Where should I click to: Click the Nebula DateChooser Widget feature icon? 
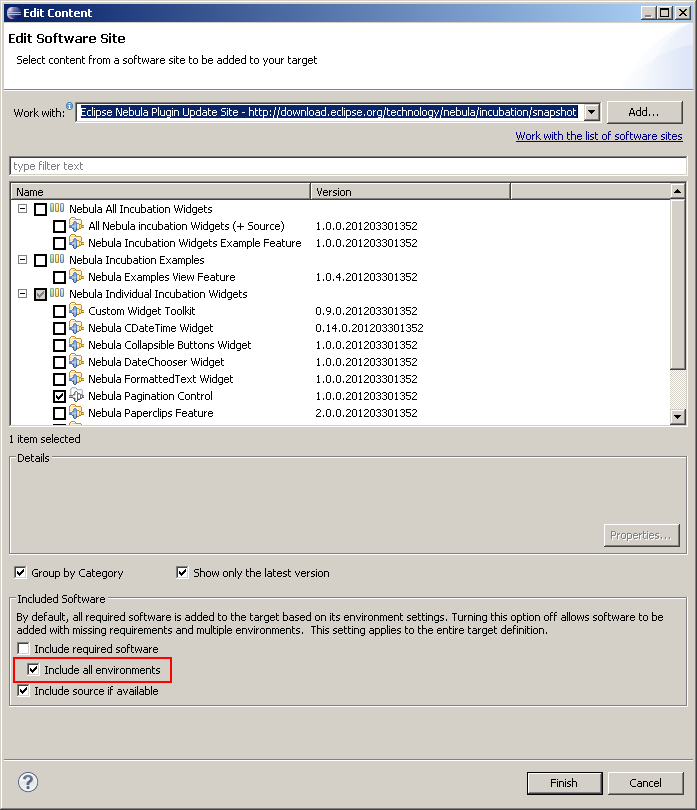tap(76, 362)
